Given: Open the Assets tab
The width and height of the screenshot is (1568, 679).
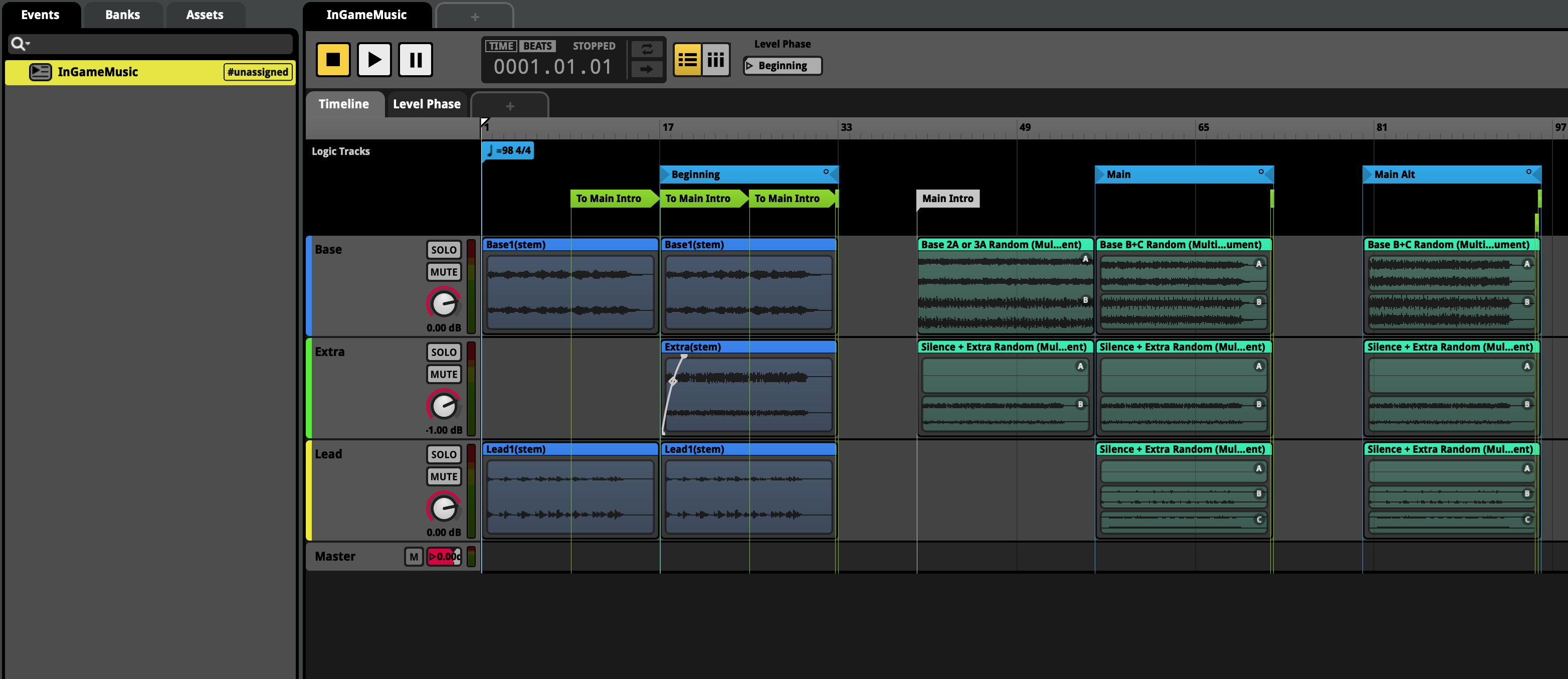Looking at the screenshot, I should [205, 15].
